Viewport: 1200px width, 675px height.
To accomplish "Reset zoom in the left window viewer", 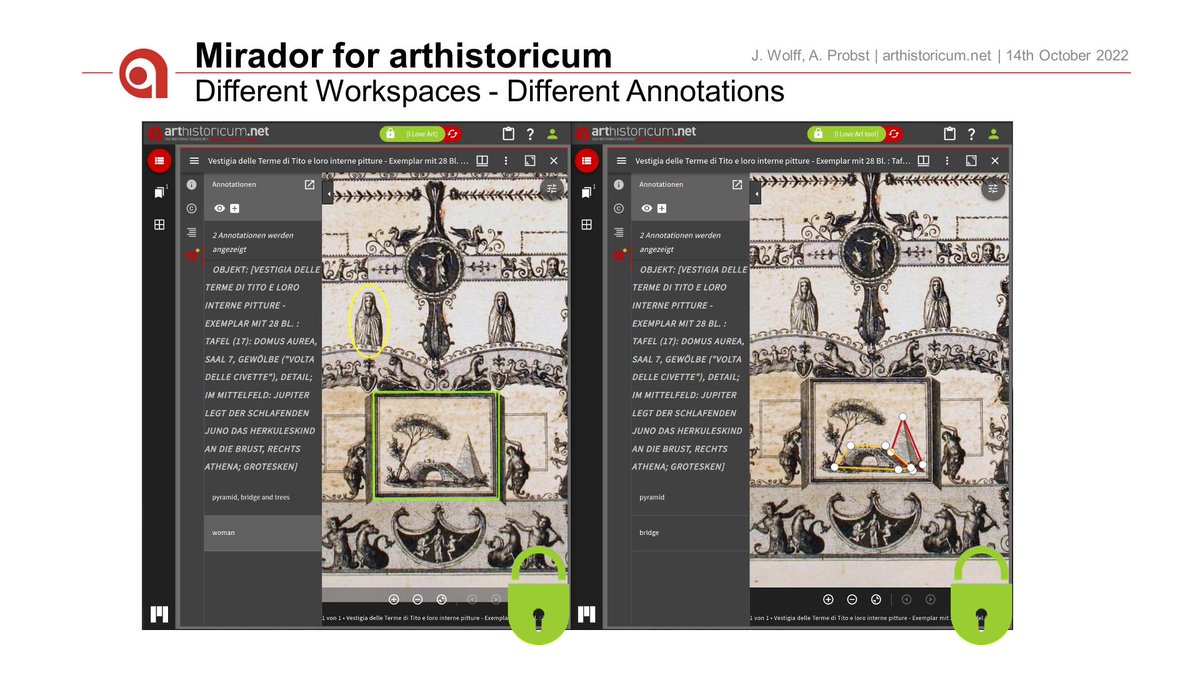I will 441,599.
